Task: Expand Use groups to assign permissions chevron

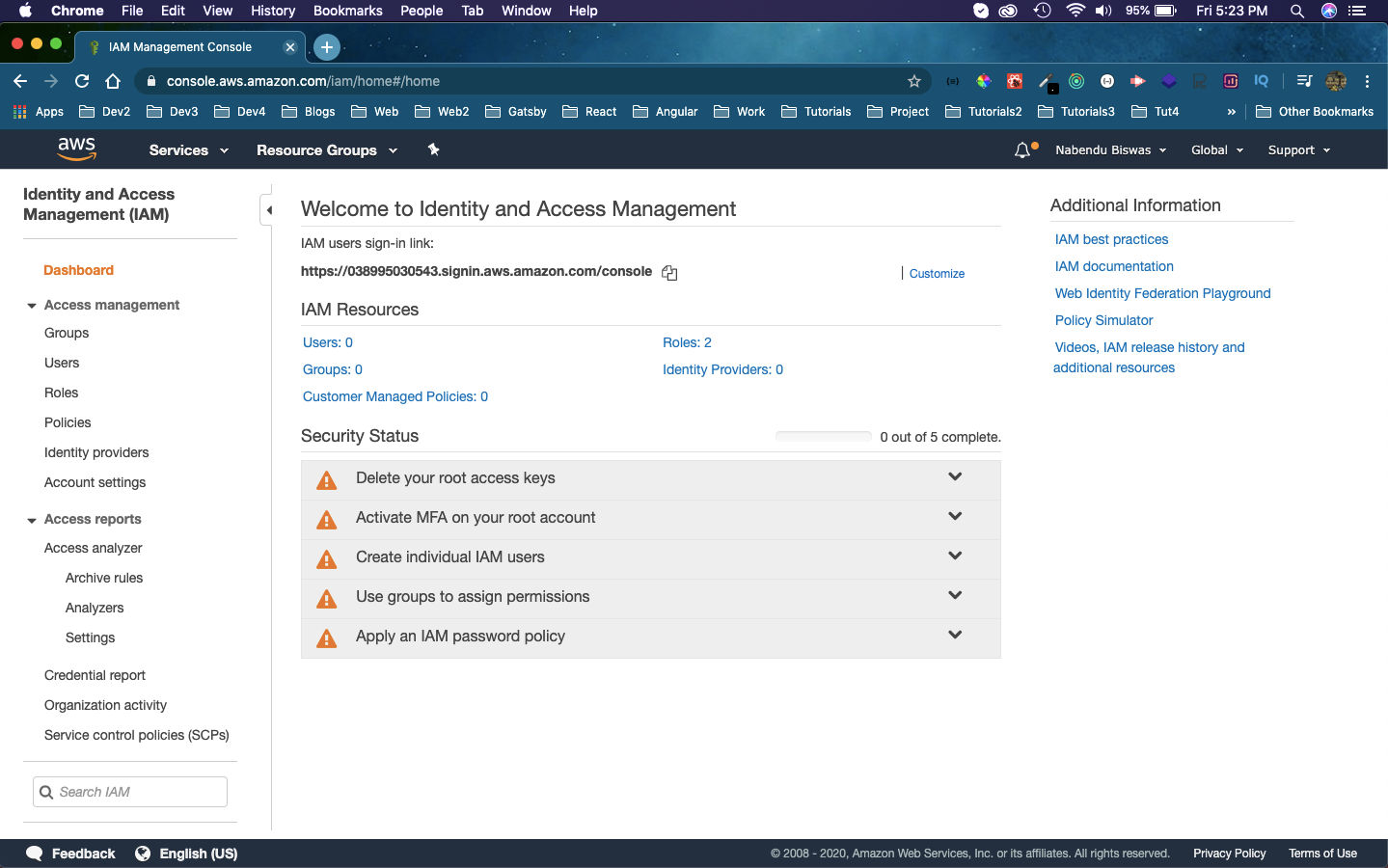Action: pyautogui.click(x=955, y=595)
